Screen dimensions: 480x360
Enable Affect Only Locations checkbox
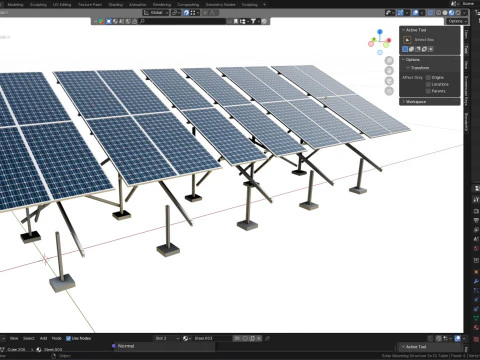[x=428, y=84]
